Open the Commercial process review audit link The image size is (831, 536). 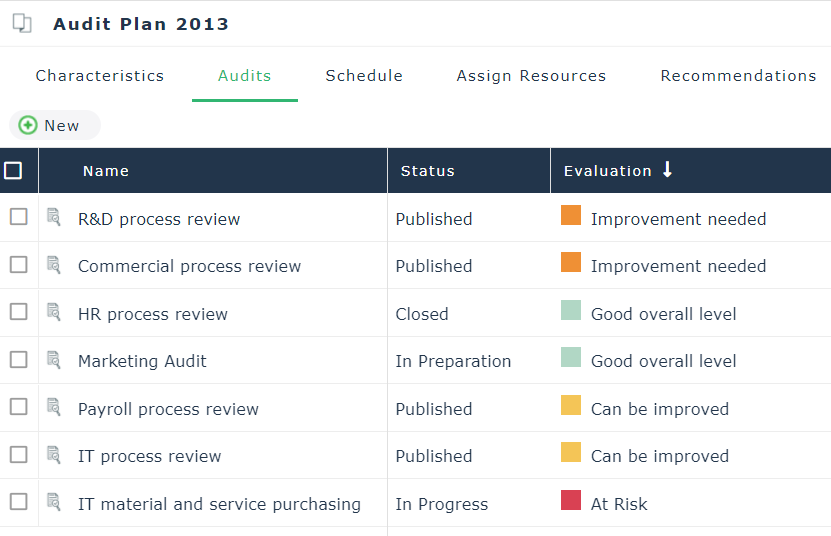click(x=189, y=266)
